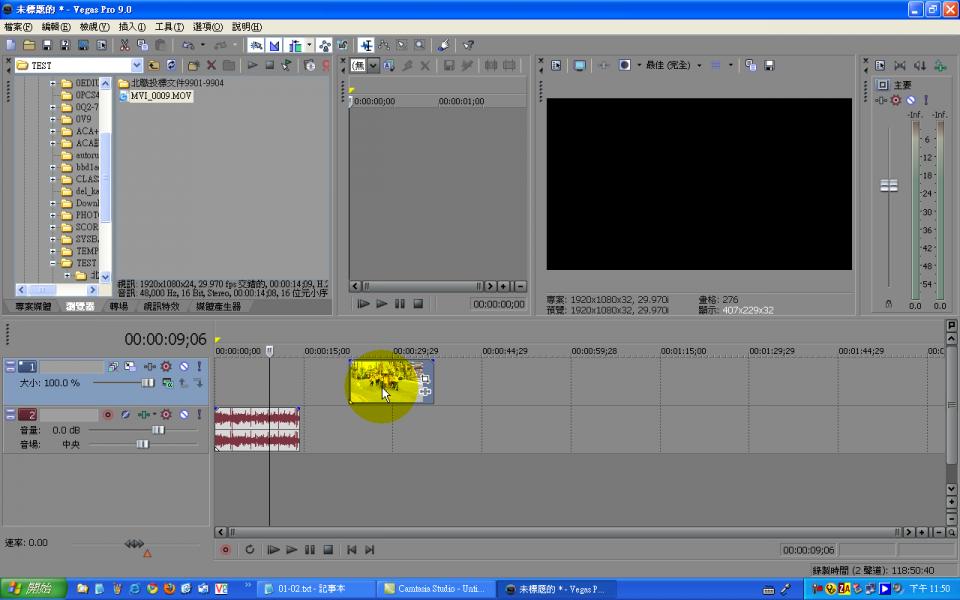Click the Open folder icon in main toolbar
Image resolution: width=960 pixels, height=600 pixels.
click(x=29, y=45)
